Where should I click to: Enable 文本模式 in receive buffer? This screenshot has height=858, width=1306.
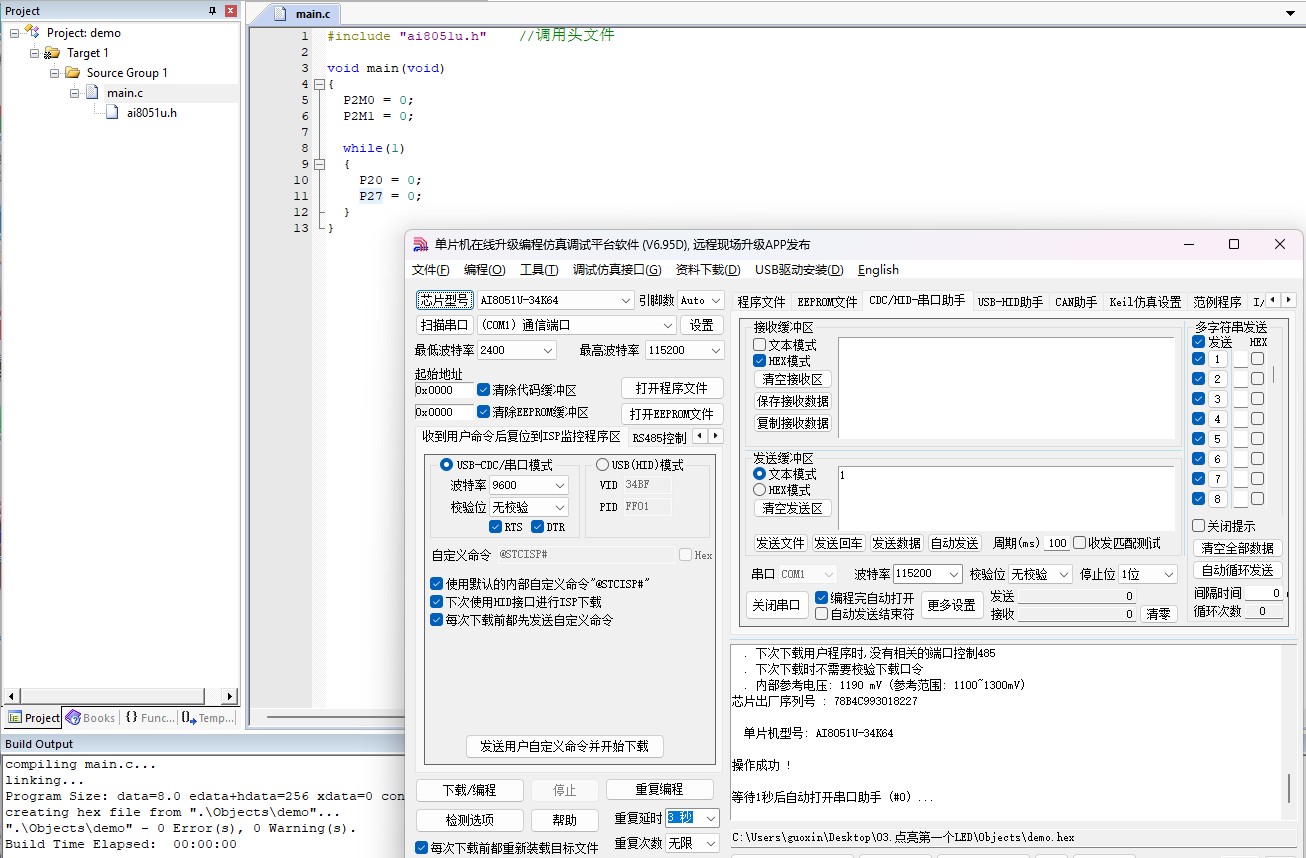[760, 345]
